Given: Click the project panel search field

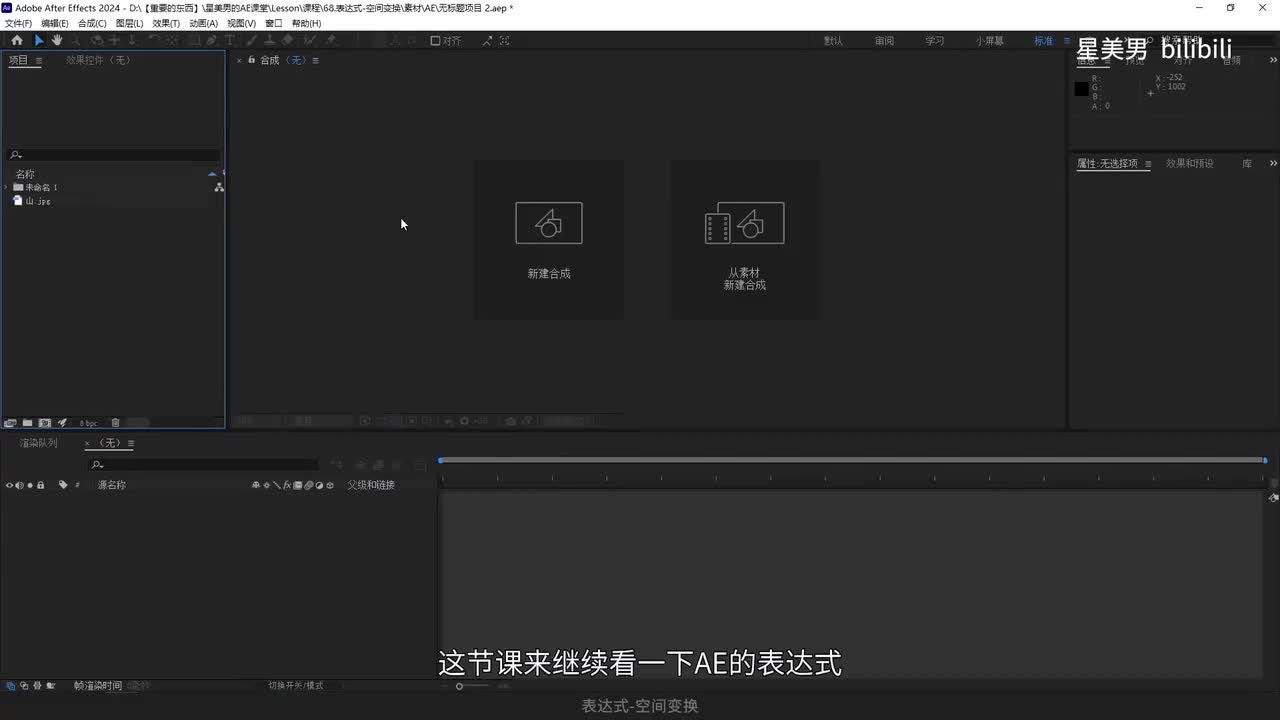Looking at the screenshot, I should tap(114, 155).
